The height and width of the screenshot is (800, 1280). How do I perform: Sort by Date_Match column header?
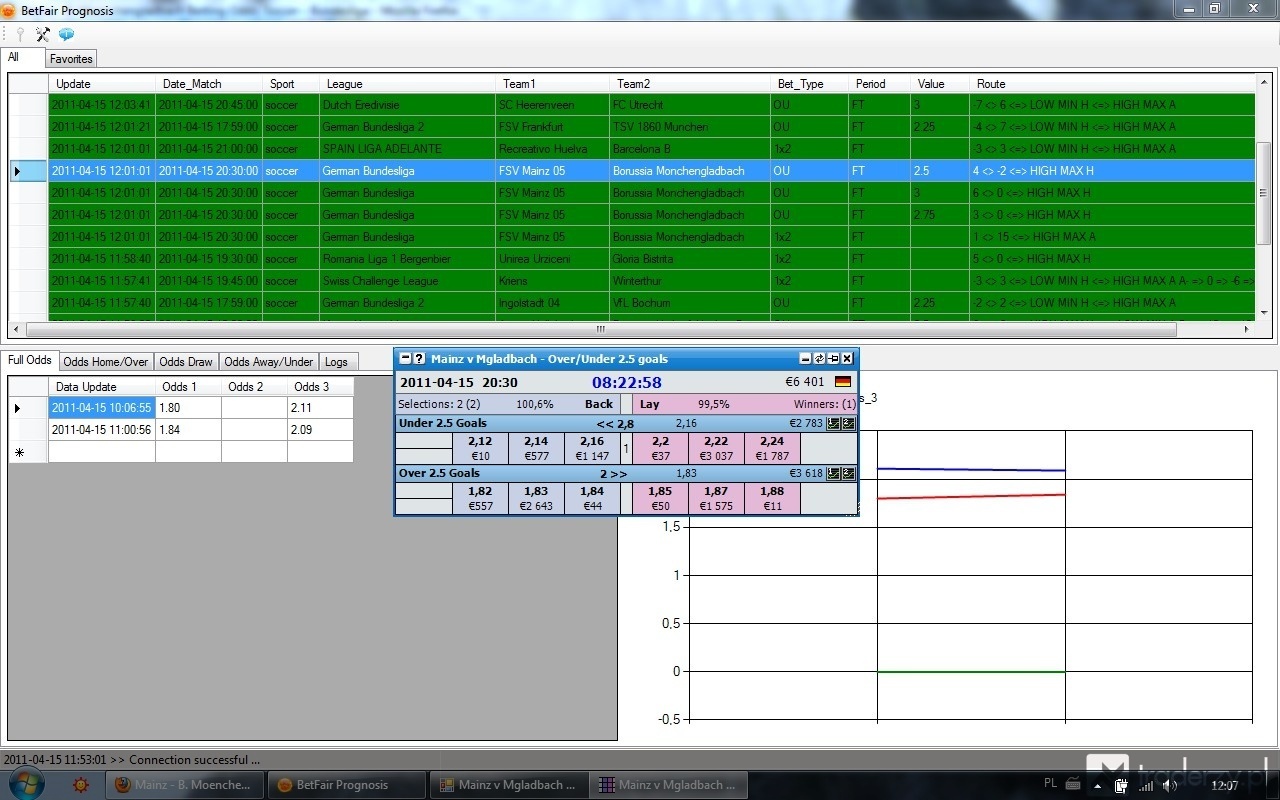pyautogui.click(x=209, y=84)
